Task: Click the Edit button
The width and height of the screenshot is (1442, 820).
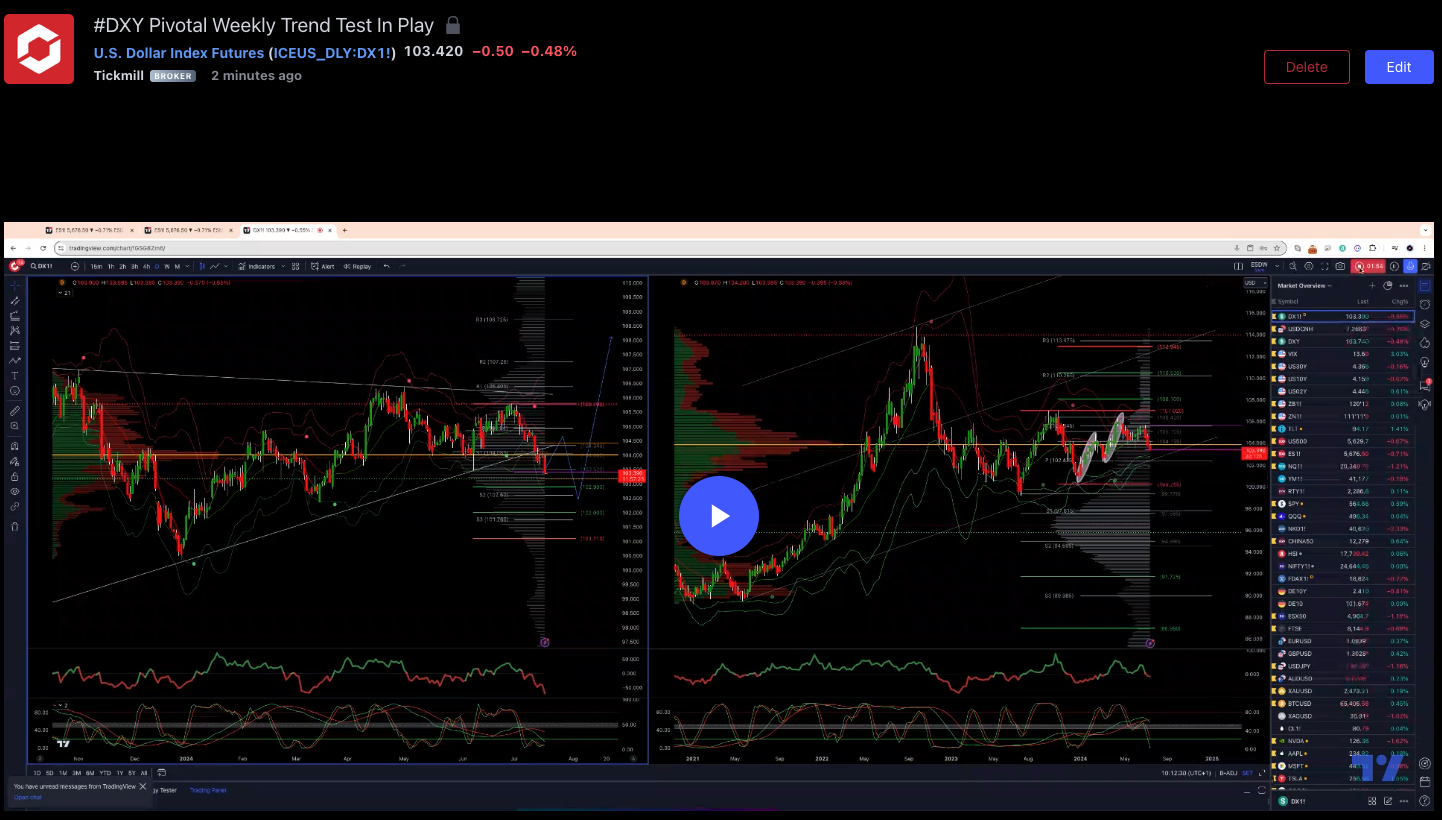Action: (x=1399, y=67)
